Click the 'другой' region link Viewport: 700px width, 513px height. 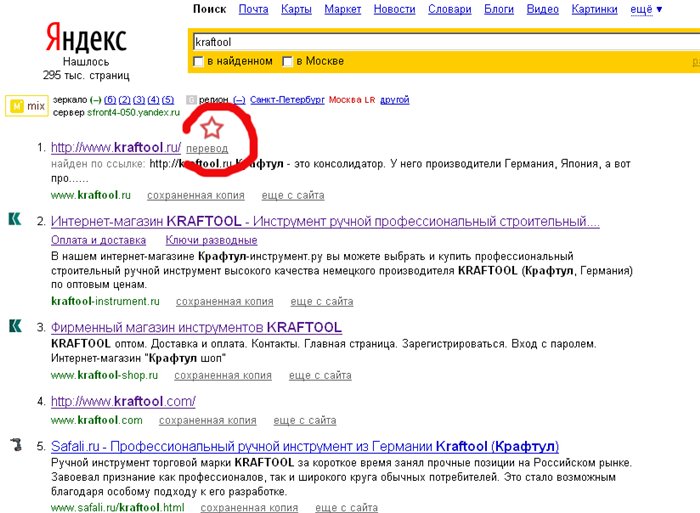pos(395,100)
